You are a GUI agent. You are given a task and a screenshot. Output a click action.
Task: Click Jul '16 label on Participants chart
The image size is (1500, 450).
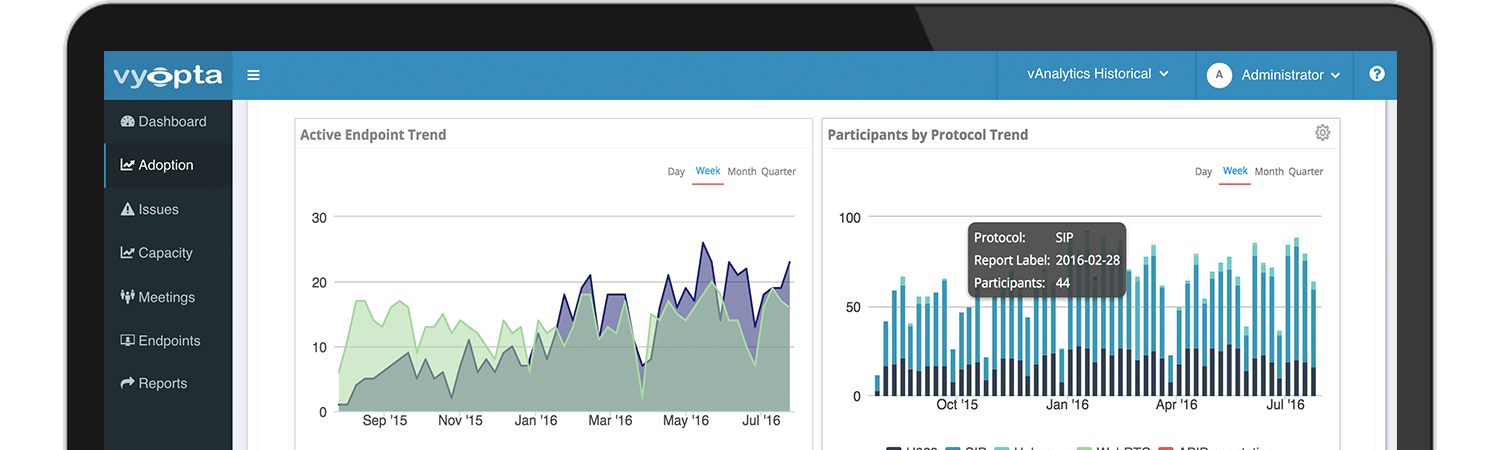pos(1286,405)
